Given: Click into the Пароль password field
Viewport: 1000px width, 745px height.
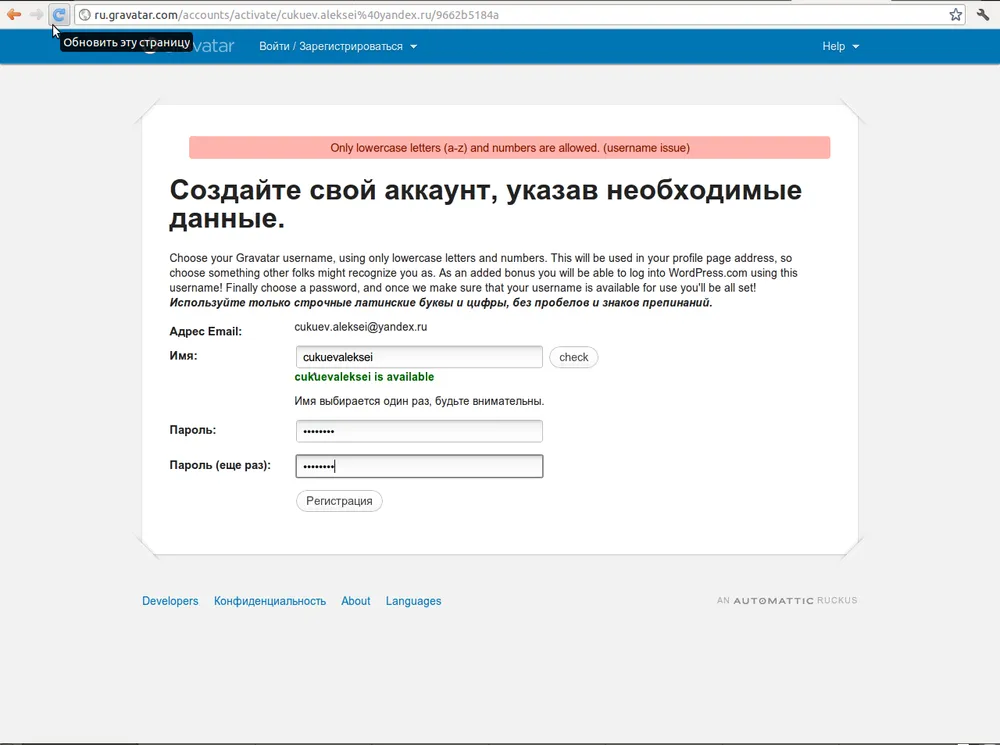Looking at the screenshot, I should (419, 431).
